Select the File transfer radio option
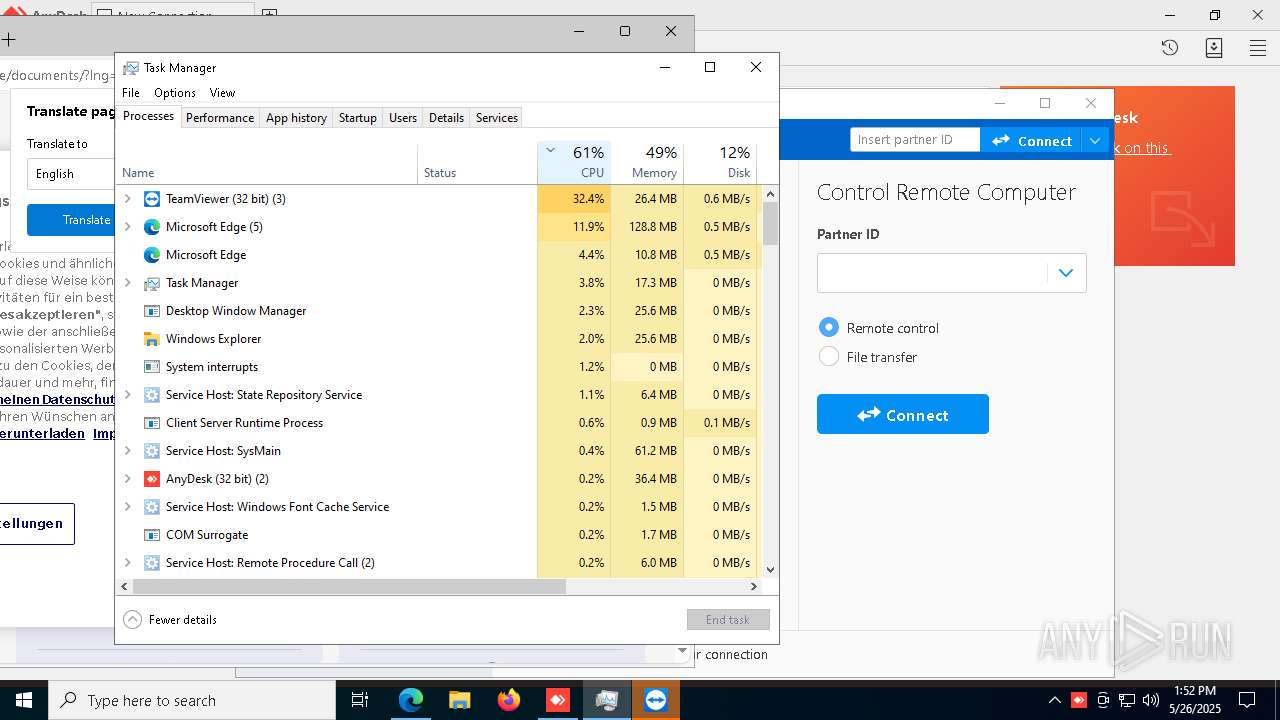The image size is (1280, 720). [828, 356]
